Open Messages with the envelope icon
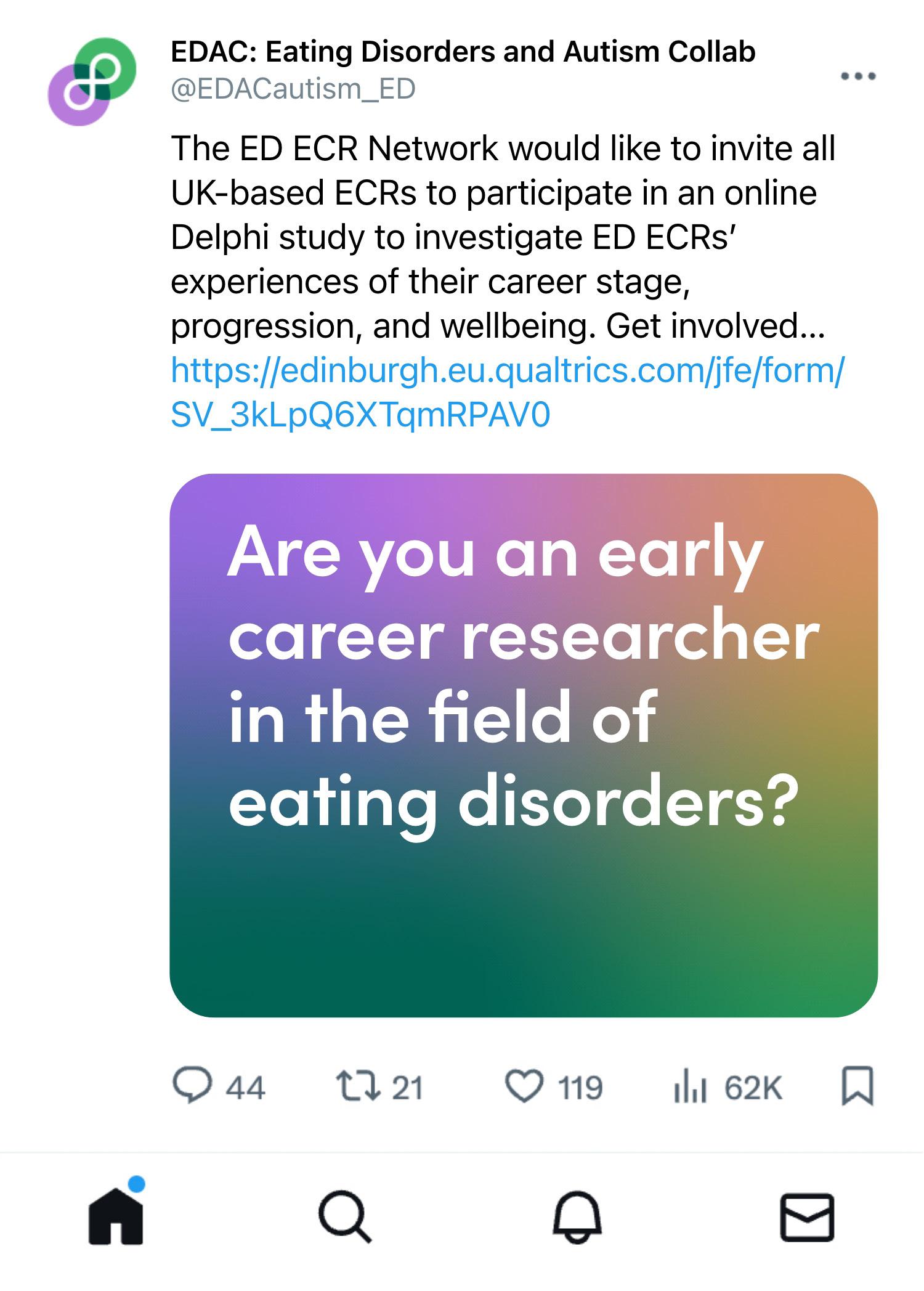This screenshot has width=924, height=1291. 807,1218
